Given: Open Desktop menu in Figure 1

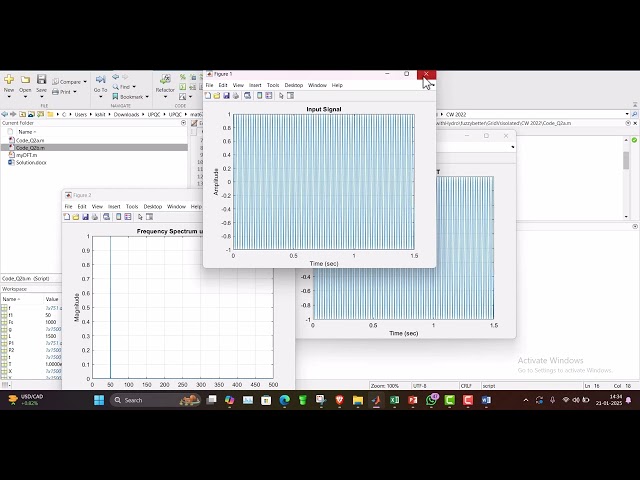Looking at the screenshot, I should click(x=294, y=85).
